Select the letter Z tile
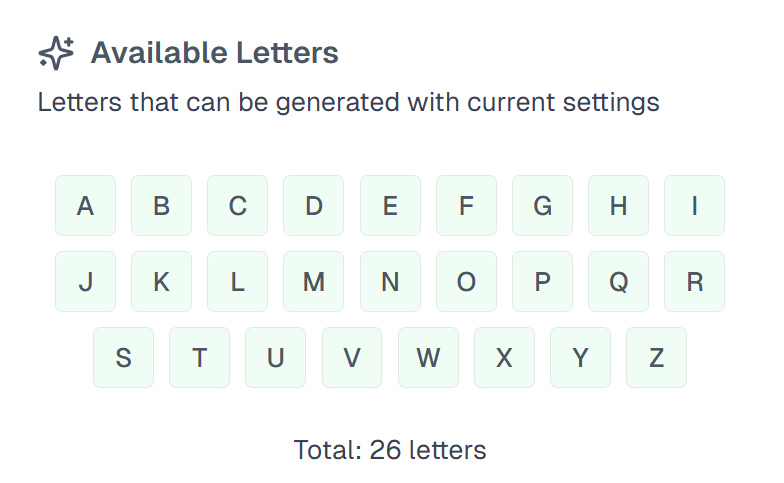 [656, 358]
